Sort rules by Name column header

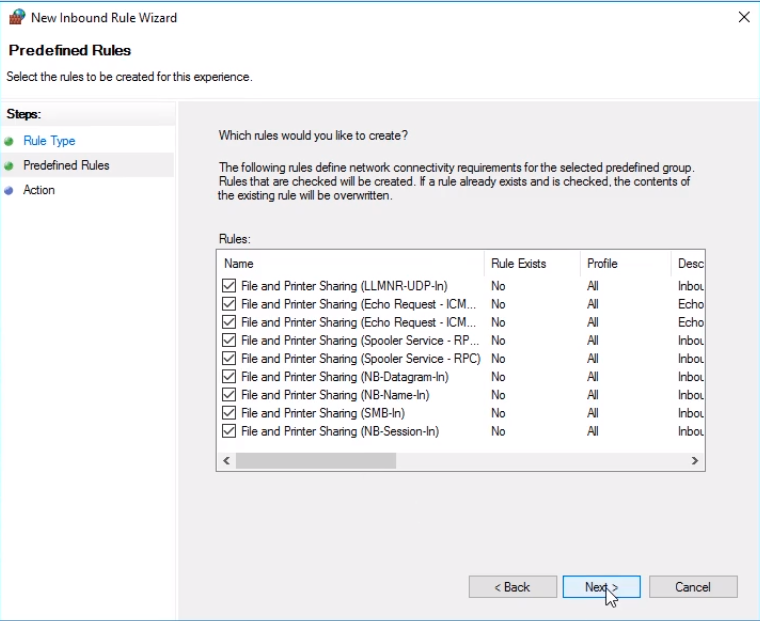350,264
